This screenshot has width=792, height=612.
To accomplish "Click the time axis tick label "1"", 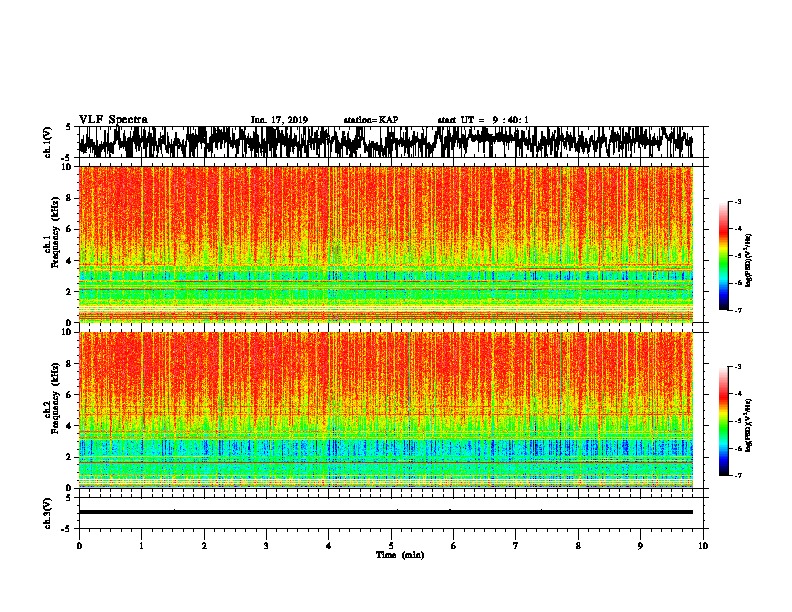I will tap(142, 546).
